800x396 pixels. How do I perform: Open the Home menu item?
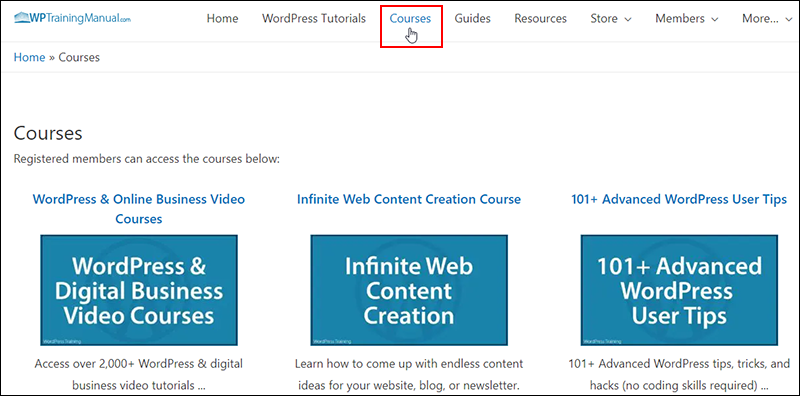click(222, 19)
